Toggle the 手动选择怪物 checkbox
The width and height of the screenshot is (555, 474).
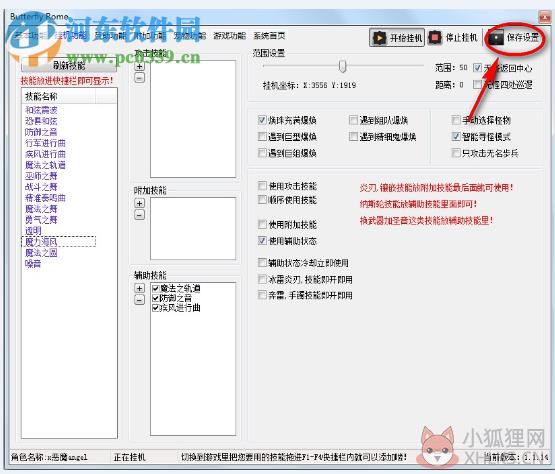click(x=456, y=120)
